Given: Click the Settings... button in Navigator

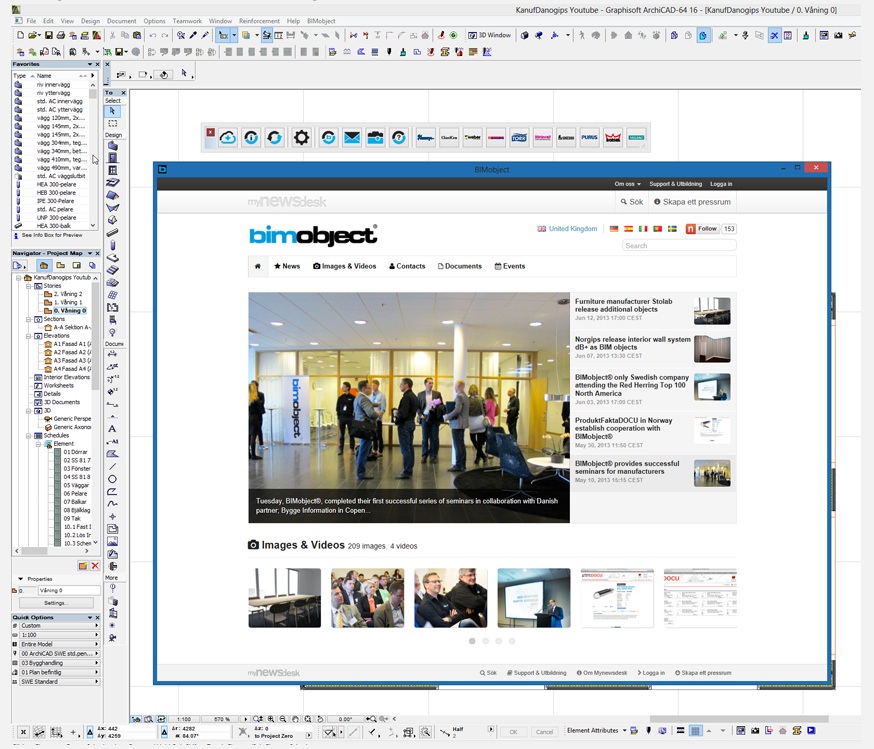Looking at the screenshot, I should 56,603.
